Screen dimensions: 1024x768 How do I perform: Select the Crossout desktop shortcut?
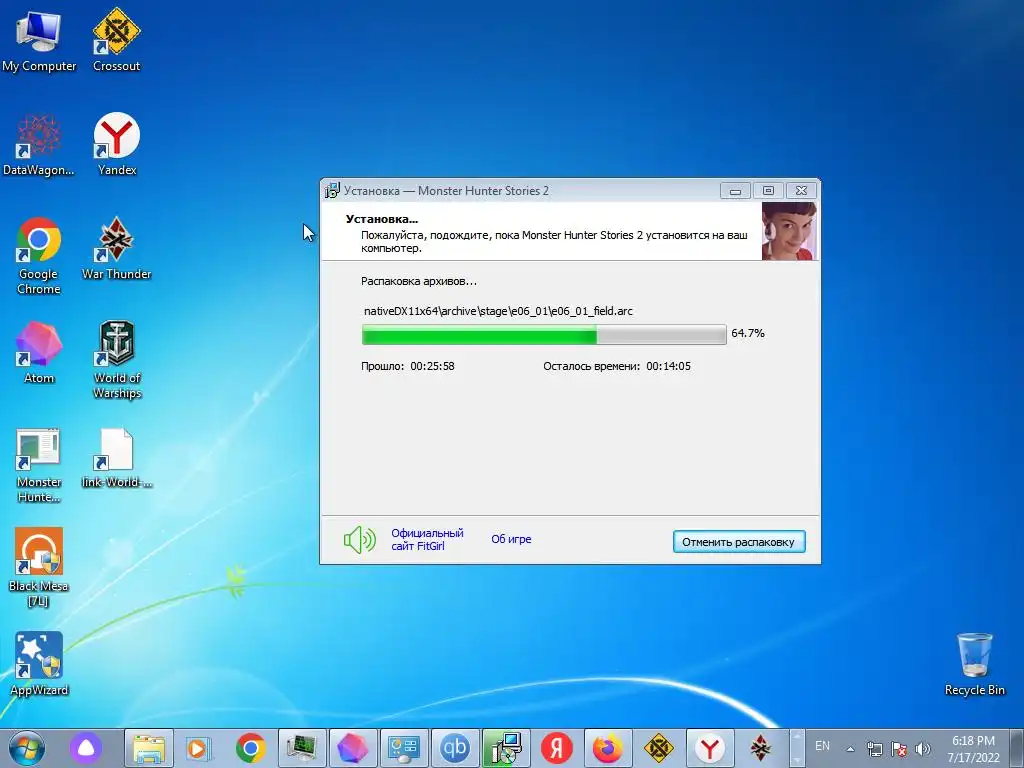pos(116,39)
